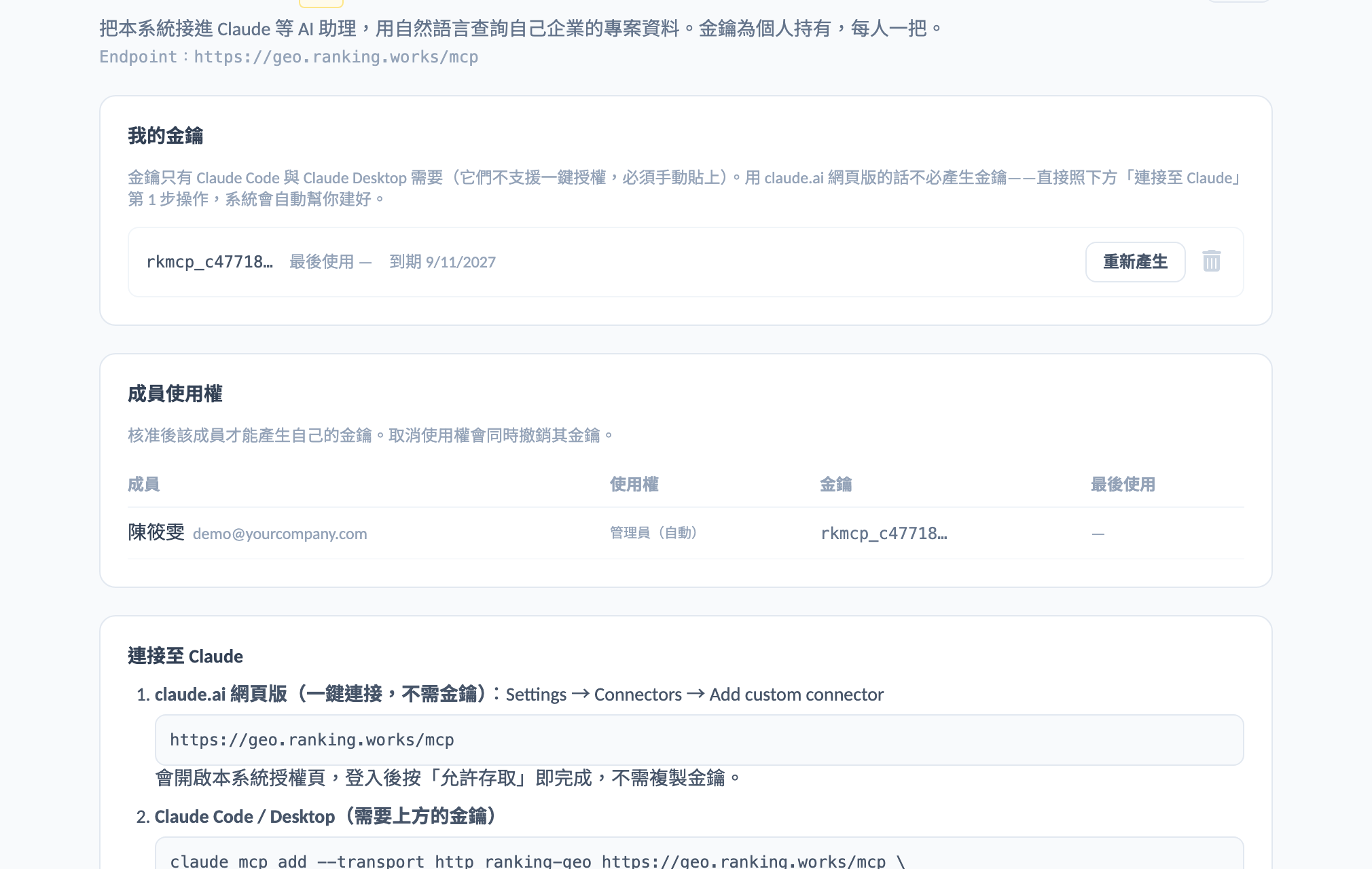This screenshot has width=1372, height=869.
Task: Click the 我的金鑰 heading
Action: (165, 136)
